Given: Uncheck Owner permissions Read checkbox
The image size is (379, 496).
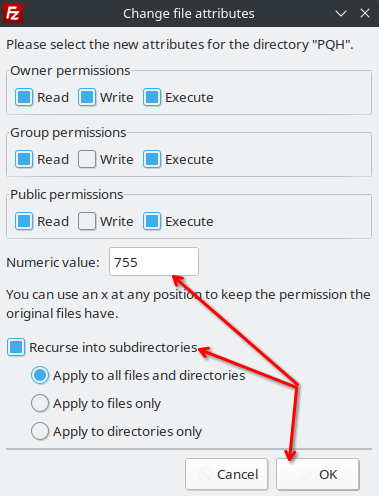Looking at the screenshot, I should coord(24,97).
